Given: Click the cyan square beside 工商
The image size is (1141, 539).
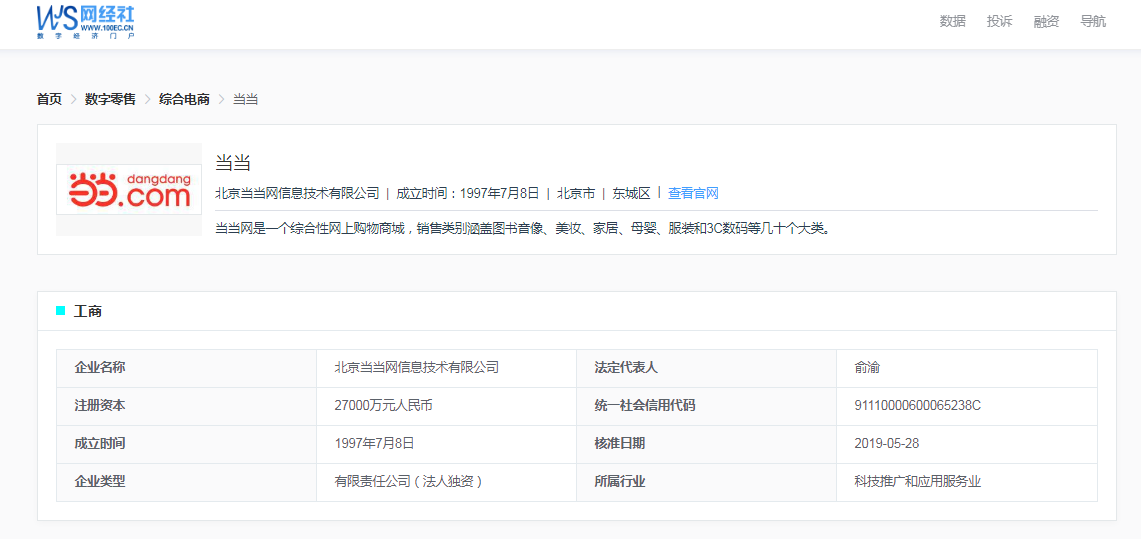Looking at the screenshot, I should click(60, 311).
